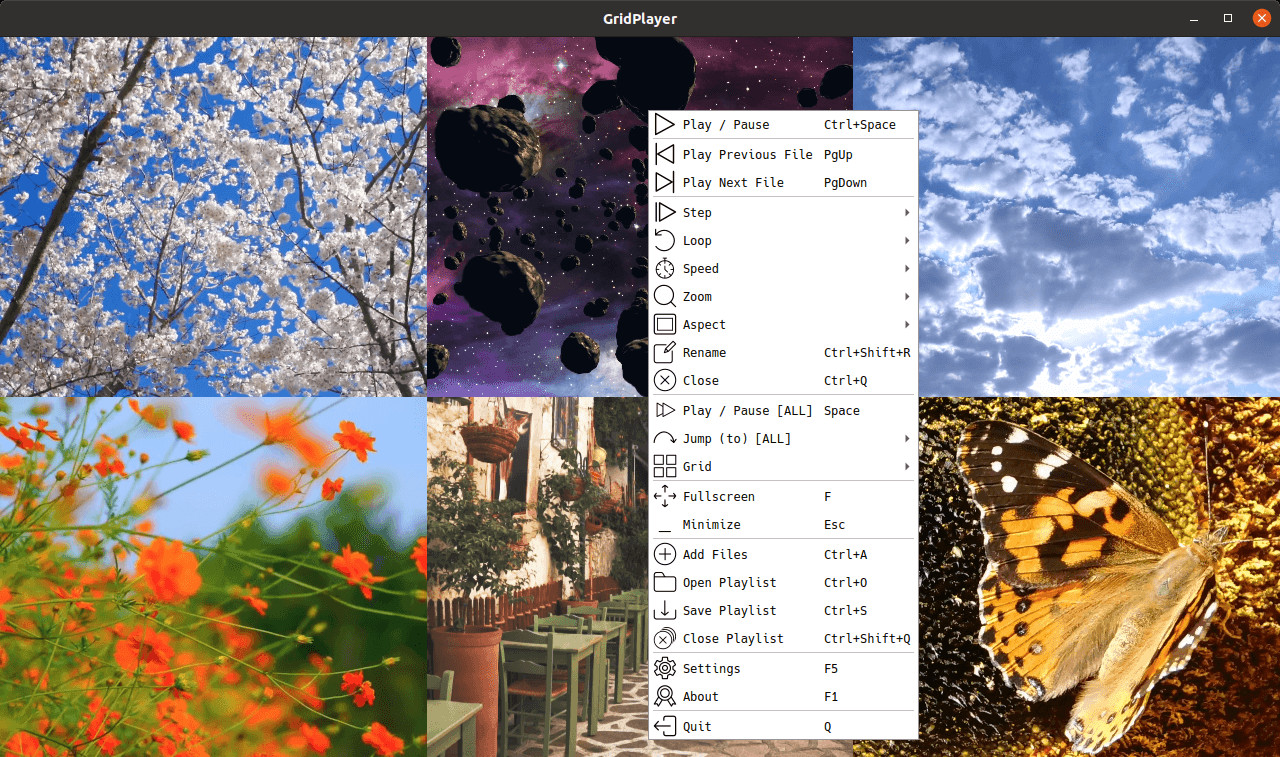Image resolution: width=1280 pixels, height=757 pixels.
Task: Select Add Files menu entry
Action: point(783,554)
